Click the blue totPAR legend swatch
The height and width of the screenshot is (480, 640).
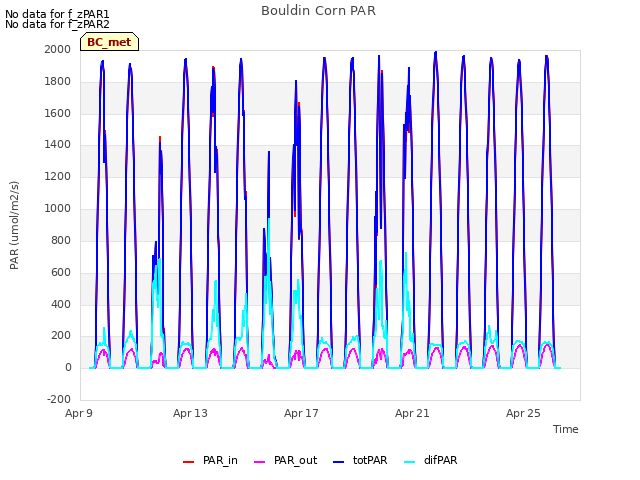click(338, 462)
